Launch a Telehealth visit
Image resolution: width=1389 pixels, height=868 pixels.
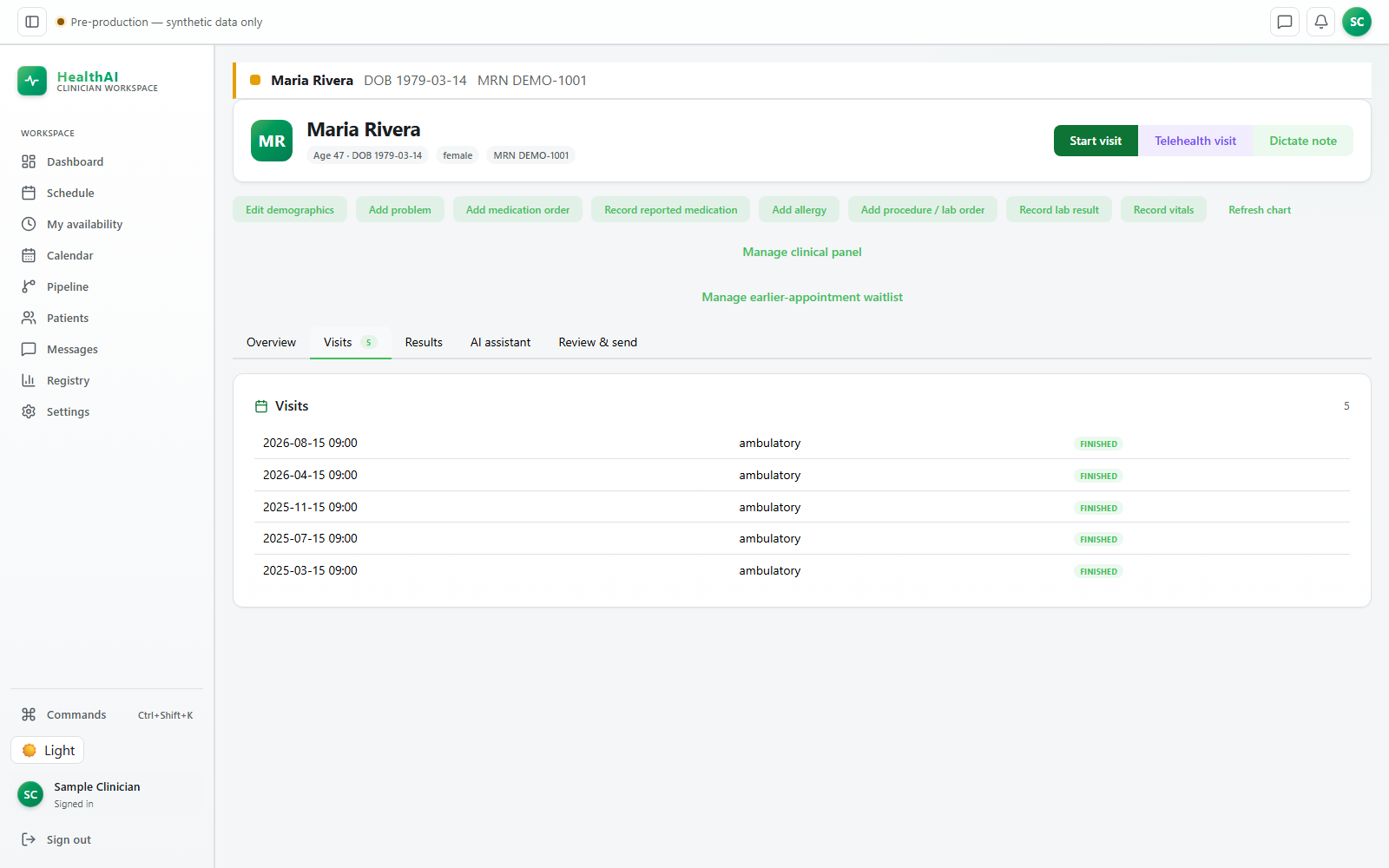(1195, 141)
